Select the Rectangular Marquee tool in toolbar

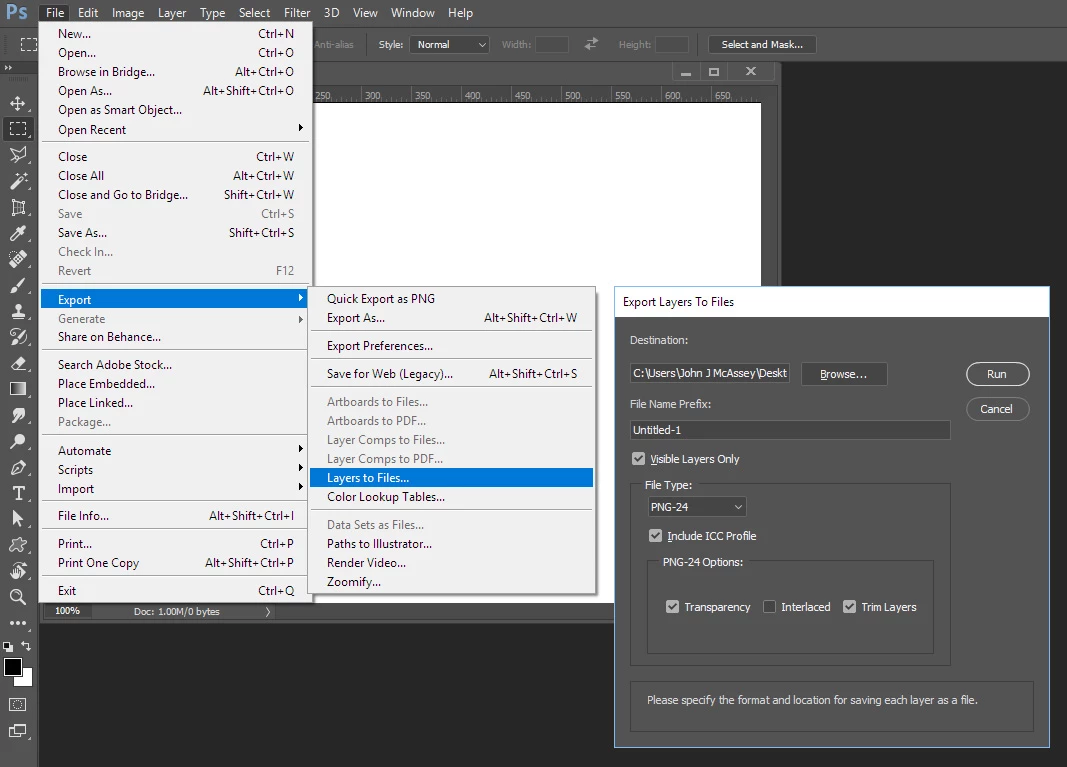[18, 129]
